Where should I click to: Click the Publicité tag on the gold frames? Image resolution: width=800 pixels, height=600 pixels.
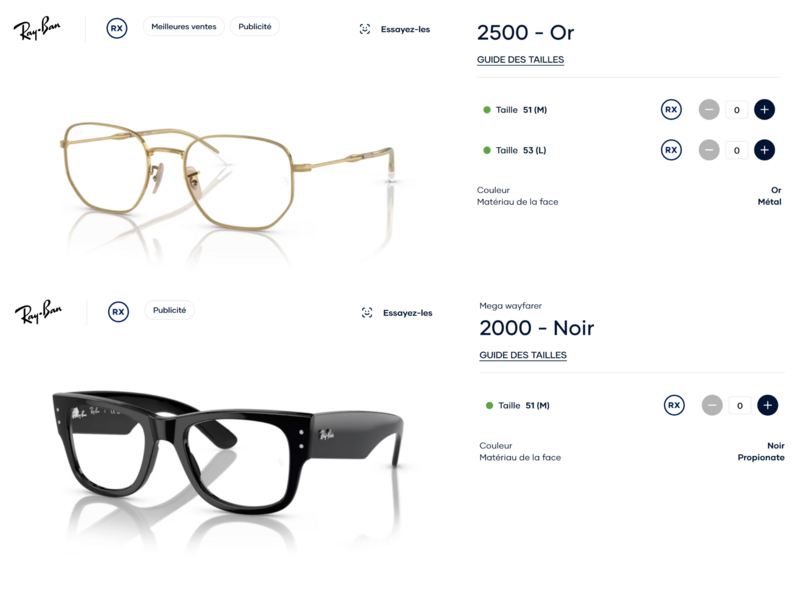click(255, 27)
